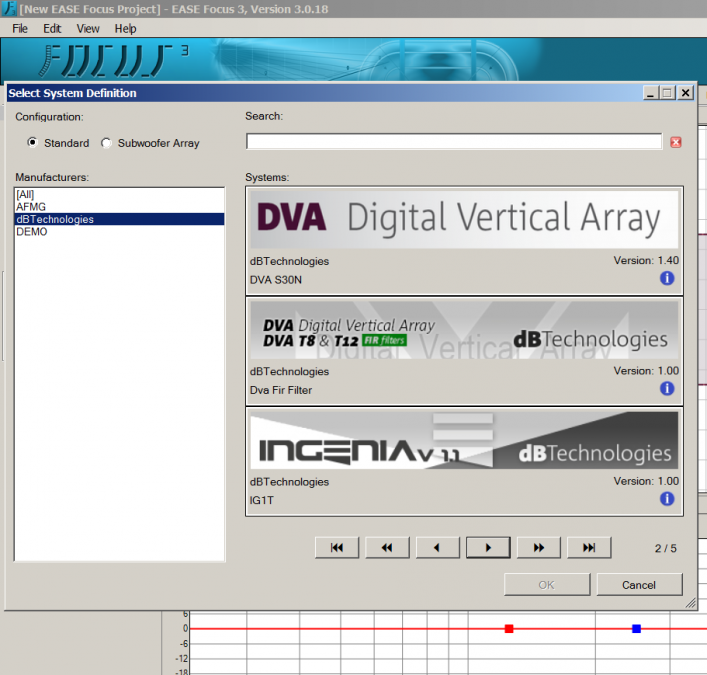
Task: Choose the INGENIA v1.1 system banner
Action: [464, 440]
